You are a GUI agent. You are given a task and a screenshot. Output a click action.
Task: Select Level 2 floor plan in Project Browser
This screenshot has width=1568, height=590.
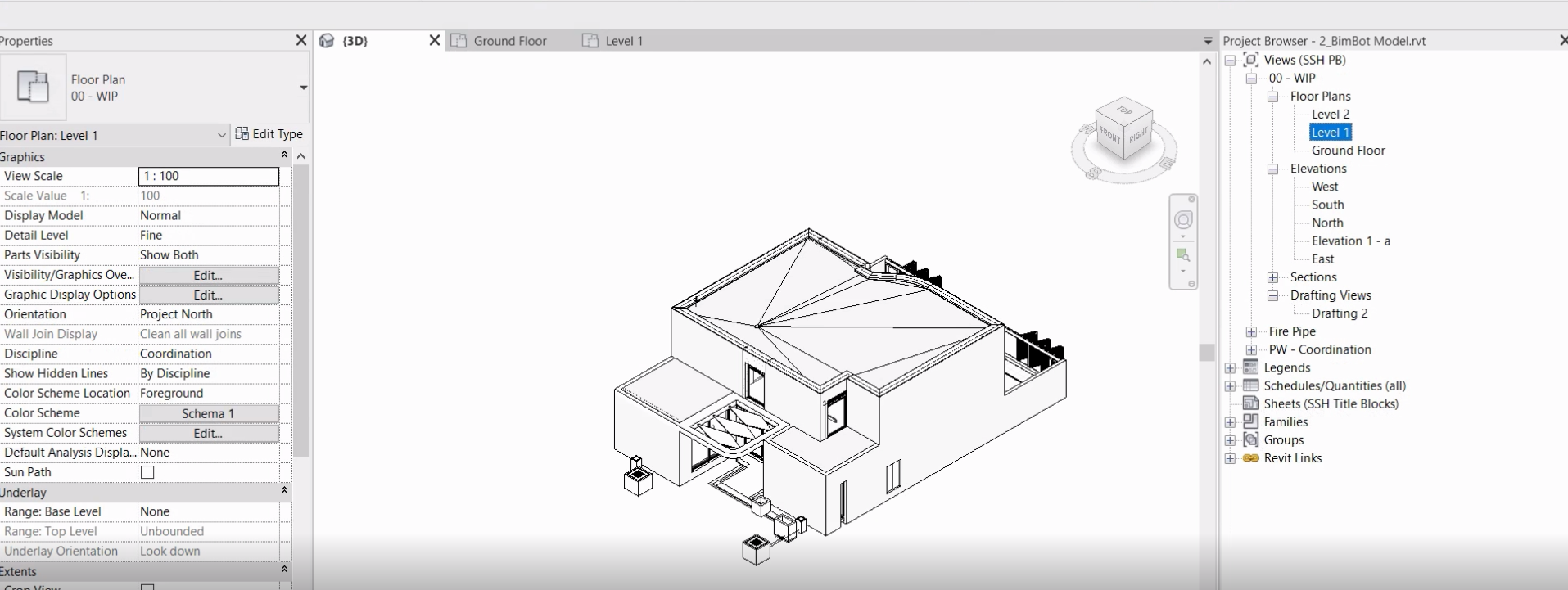pos(1331,115)
